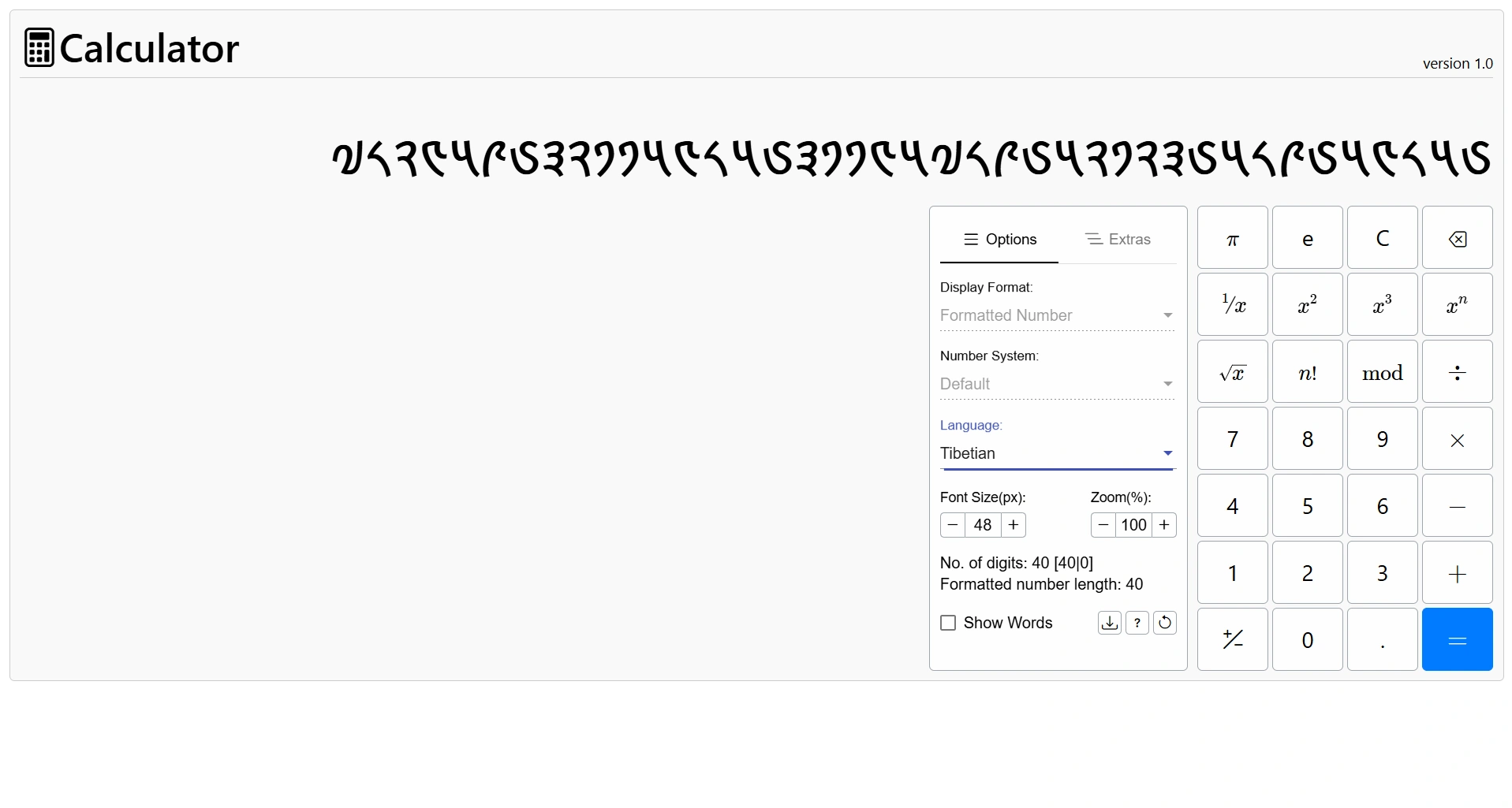Clear the display with C
Screen dimensions: 1512x808
pos(1382,238)
